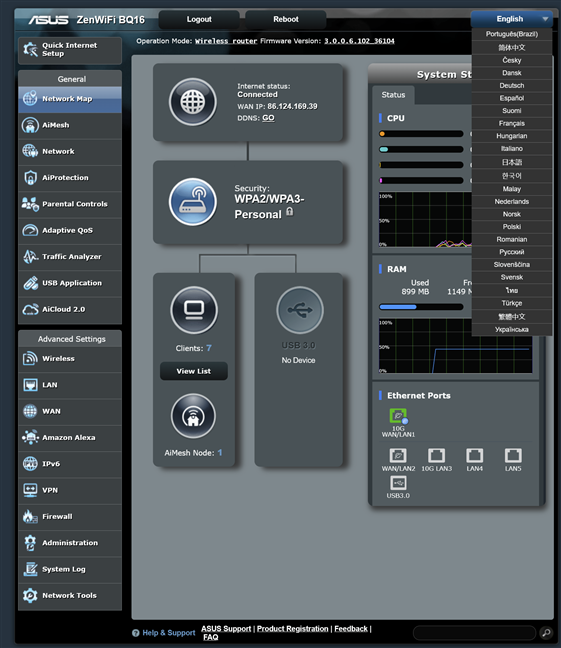Click the Administration gear icon
The height and width of the screenshot is (648, 561).
[30, 543]
